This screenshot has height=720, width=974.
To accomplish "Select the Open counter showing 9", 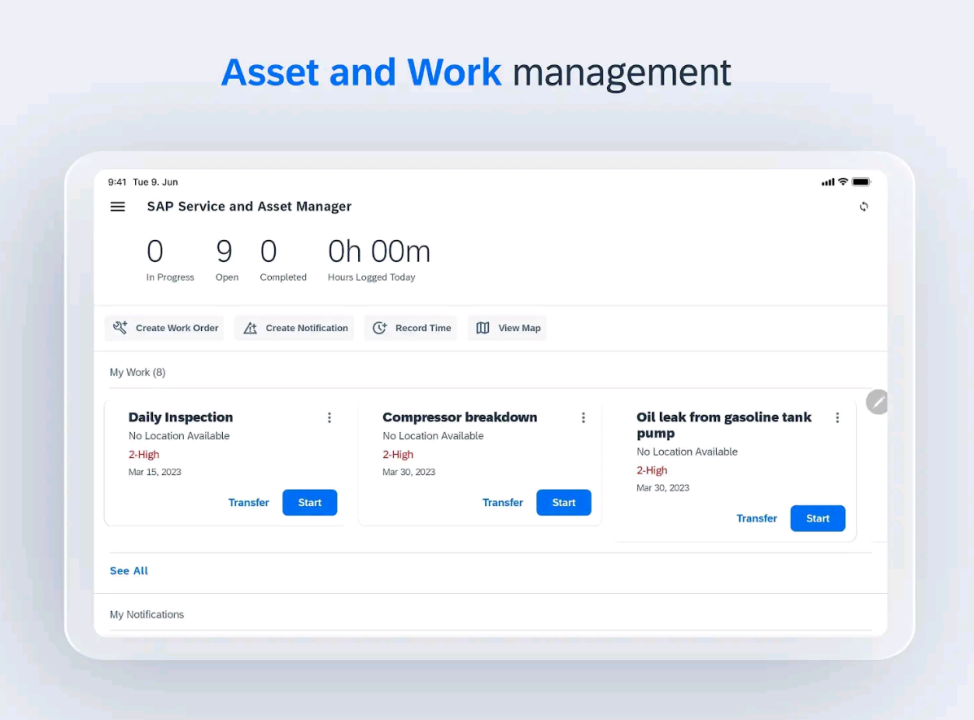I will pos(227,261).
